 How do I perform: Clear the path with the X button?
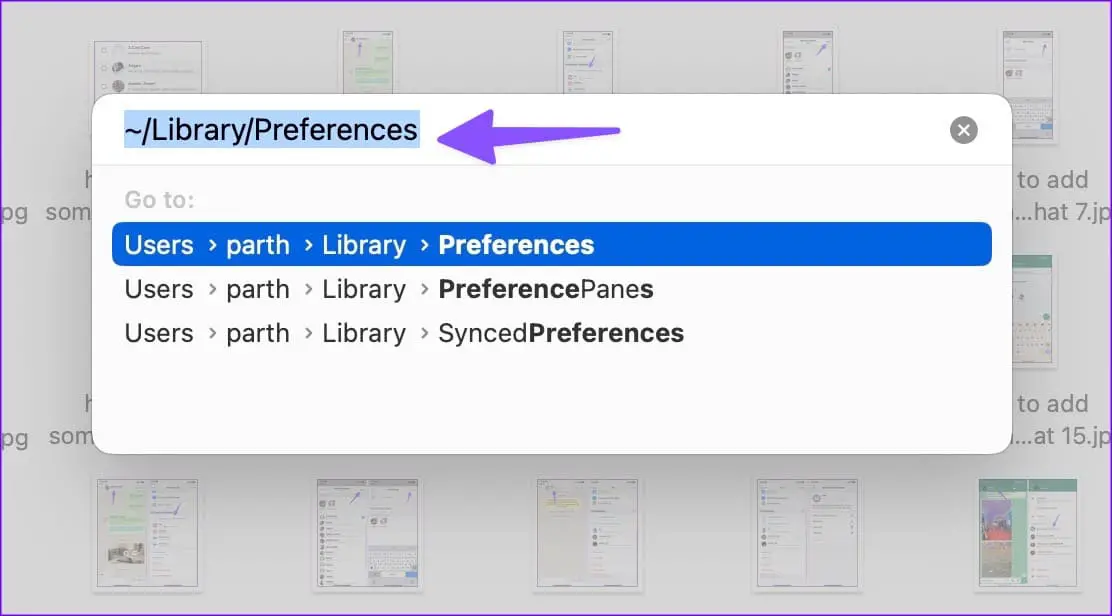[x=963, y=130]
